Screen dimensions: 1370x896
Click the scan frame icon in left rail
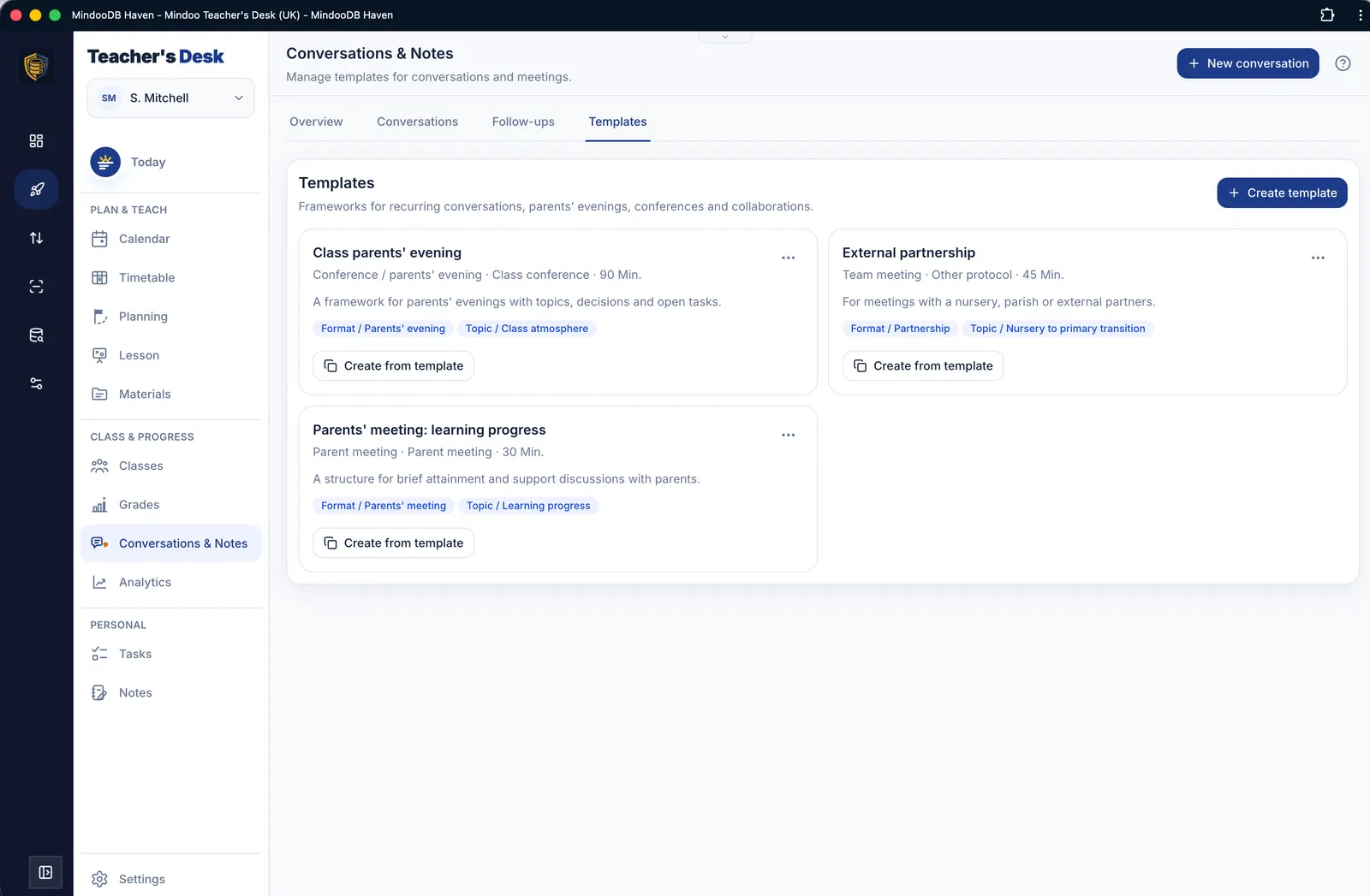tap(36, 287)
